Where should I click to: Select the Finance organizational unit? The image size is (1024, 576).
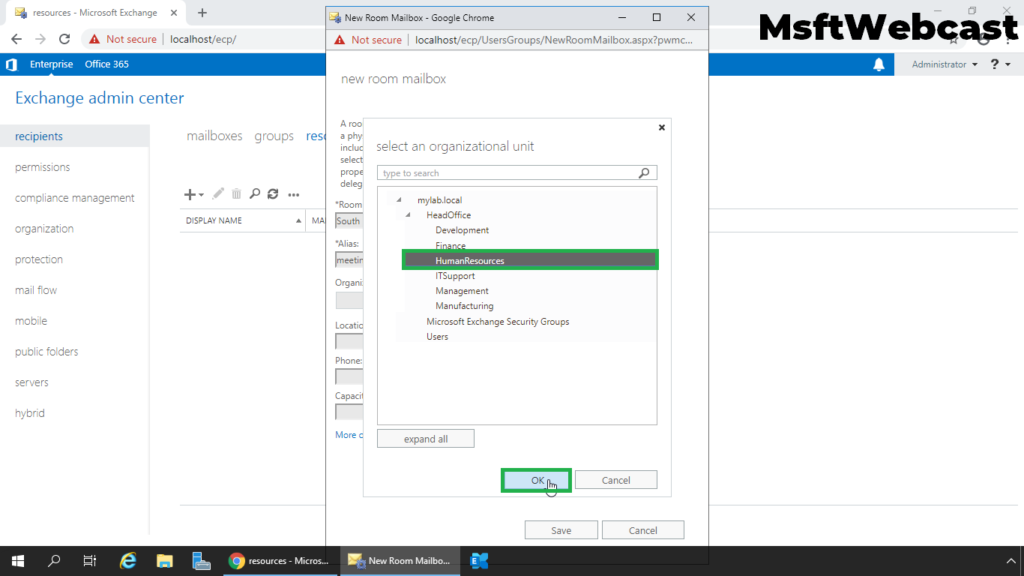(451, 246)
